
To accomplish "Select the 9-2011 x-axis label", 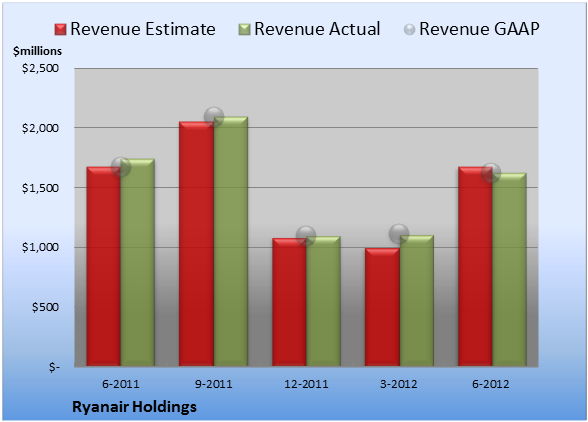I will pos(214,384).
